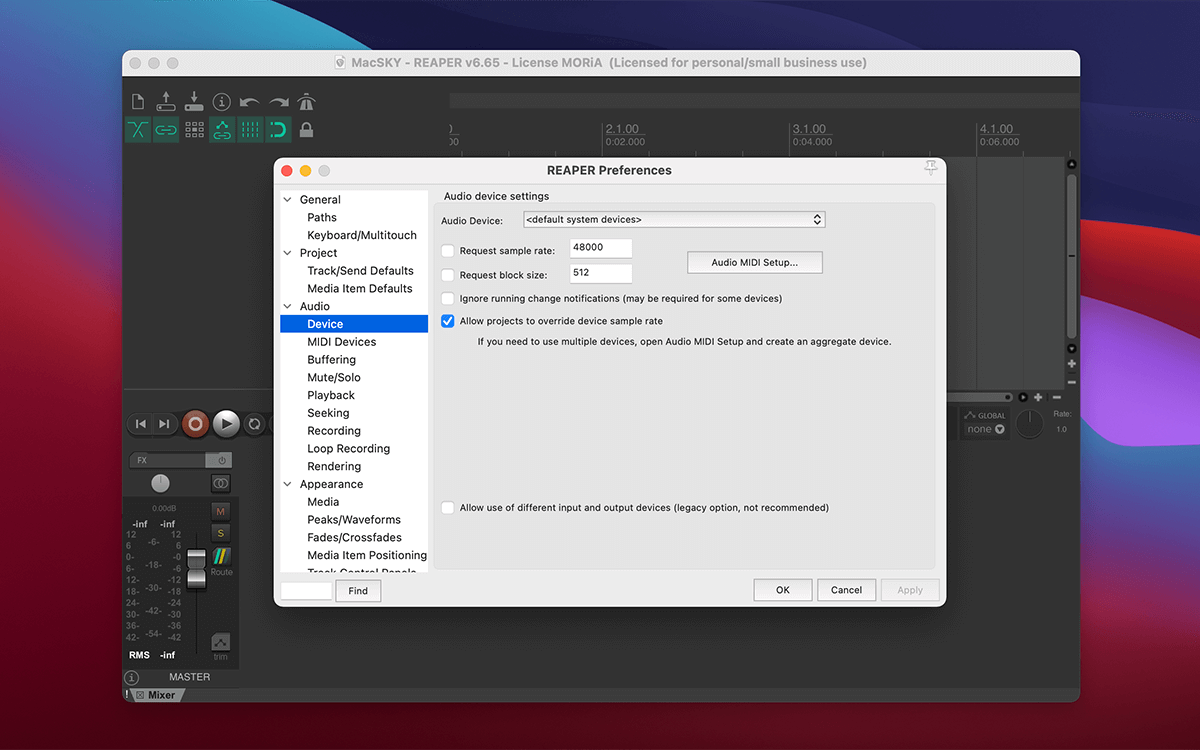Image resolution: width=1200 pixels, height=750 pixels.
Task: Click vertical zoom in plus button in arrange view
Action: pyautogui.click(x=1072, y=364)
